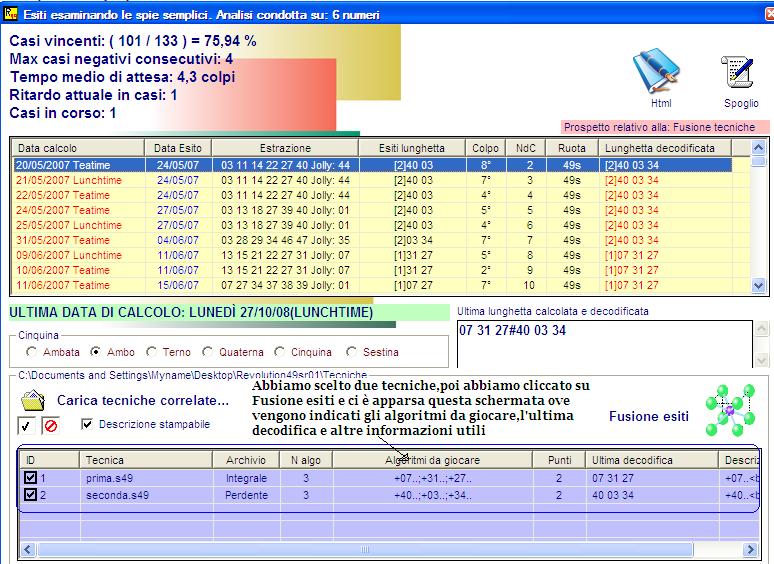Viewport: 774px width, 564px height.
Task: Click the Fusione esiti label
Action: (649, 416)
